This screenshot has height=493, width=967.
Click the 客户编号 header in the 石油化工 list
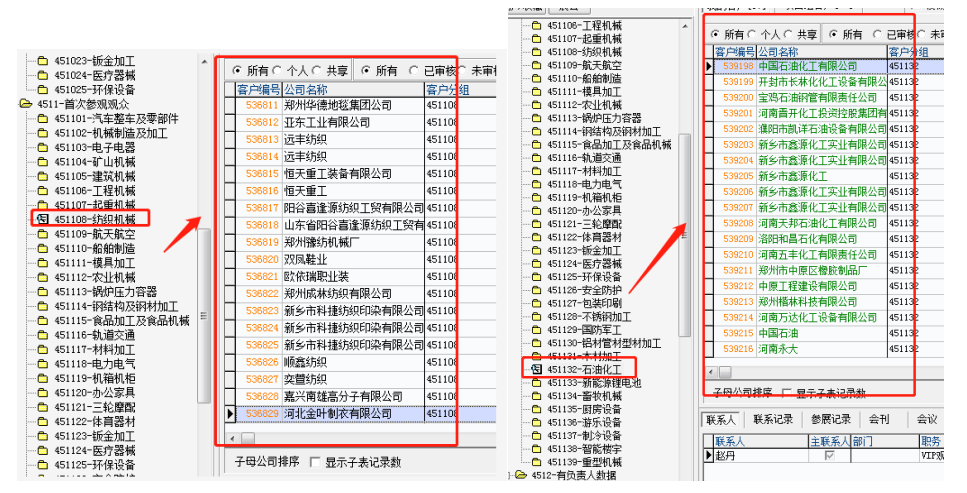tap(735, 52)
